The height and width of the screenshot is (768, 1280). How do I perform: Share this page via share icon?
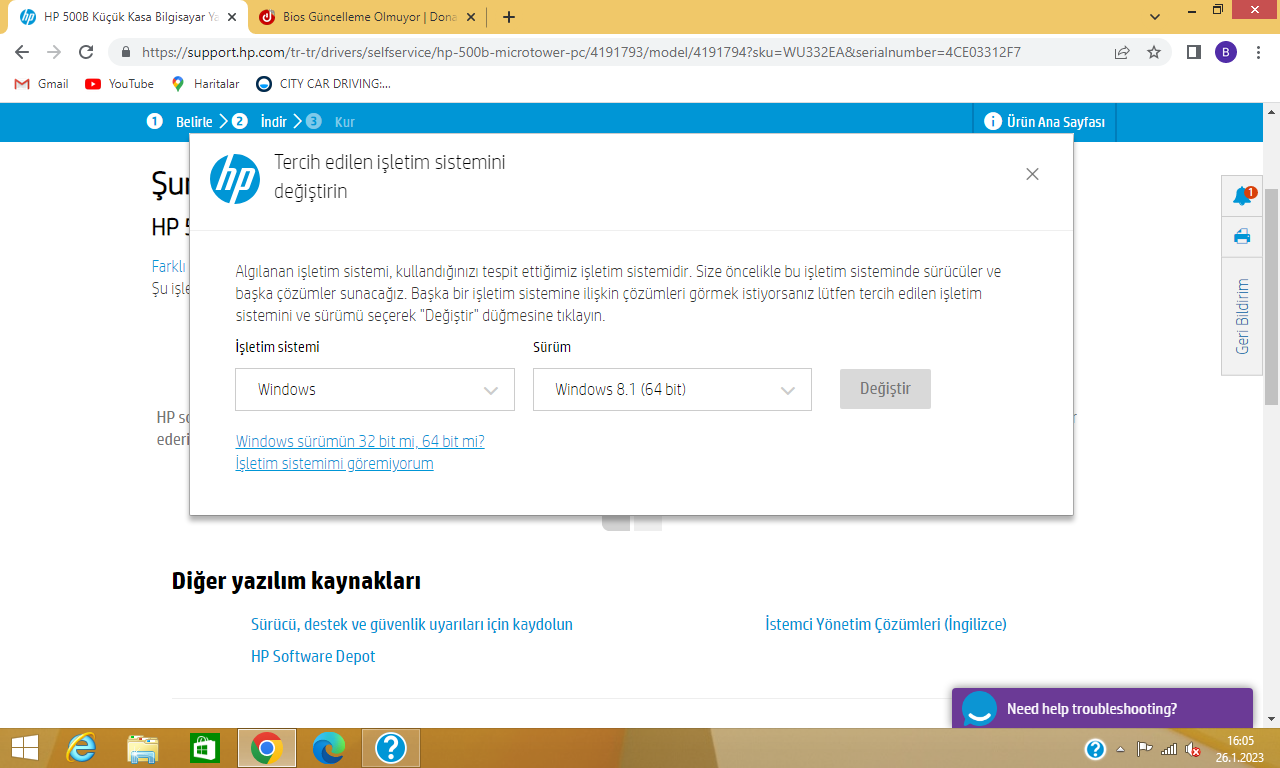(1122, 52)
